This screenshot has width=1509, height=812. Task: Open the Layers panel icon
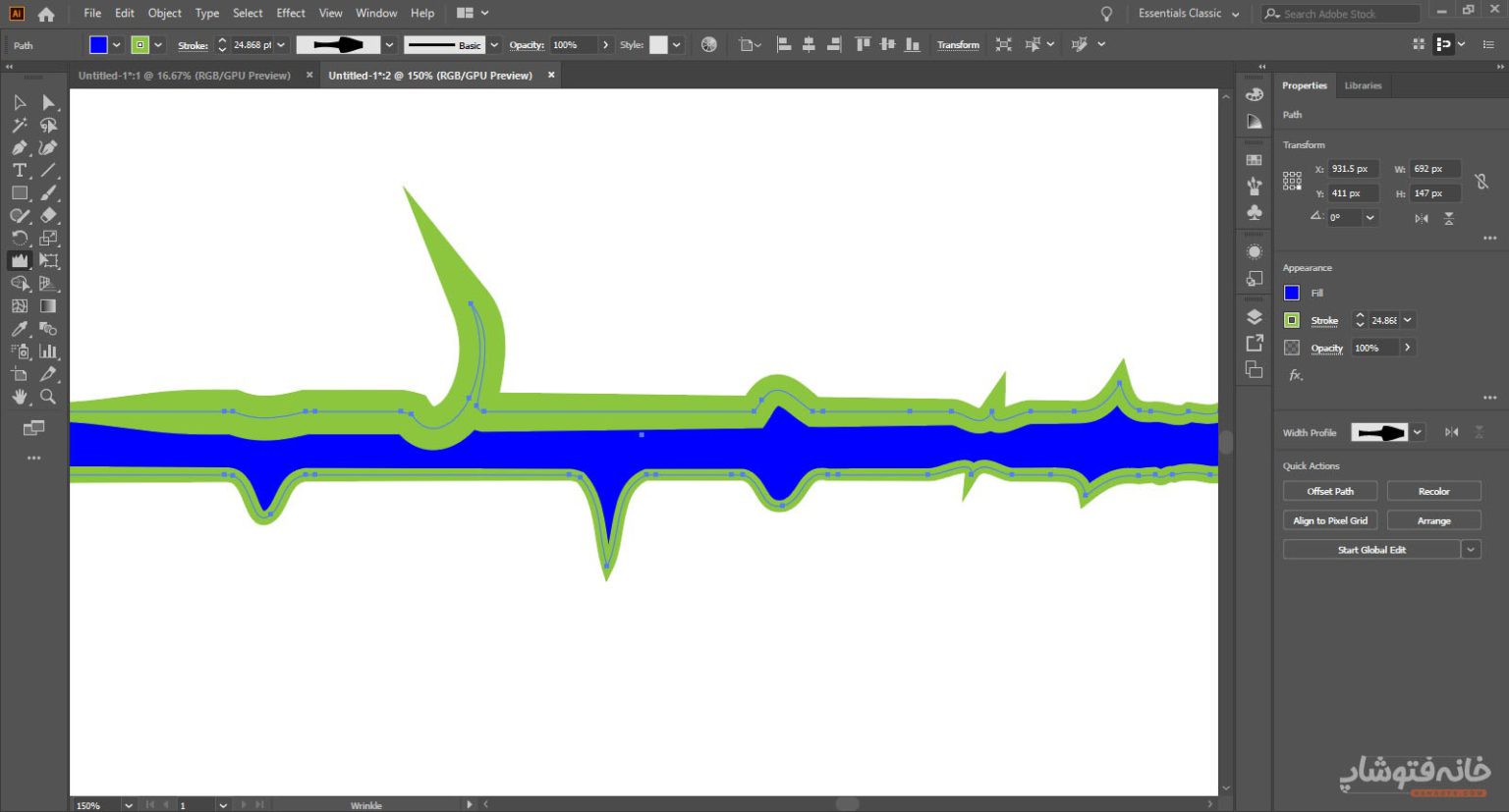pyautogui.click(x=1255, y=317)
